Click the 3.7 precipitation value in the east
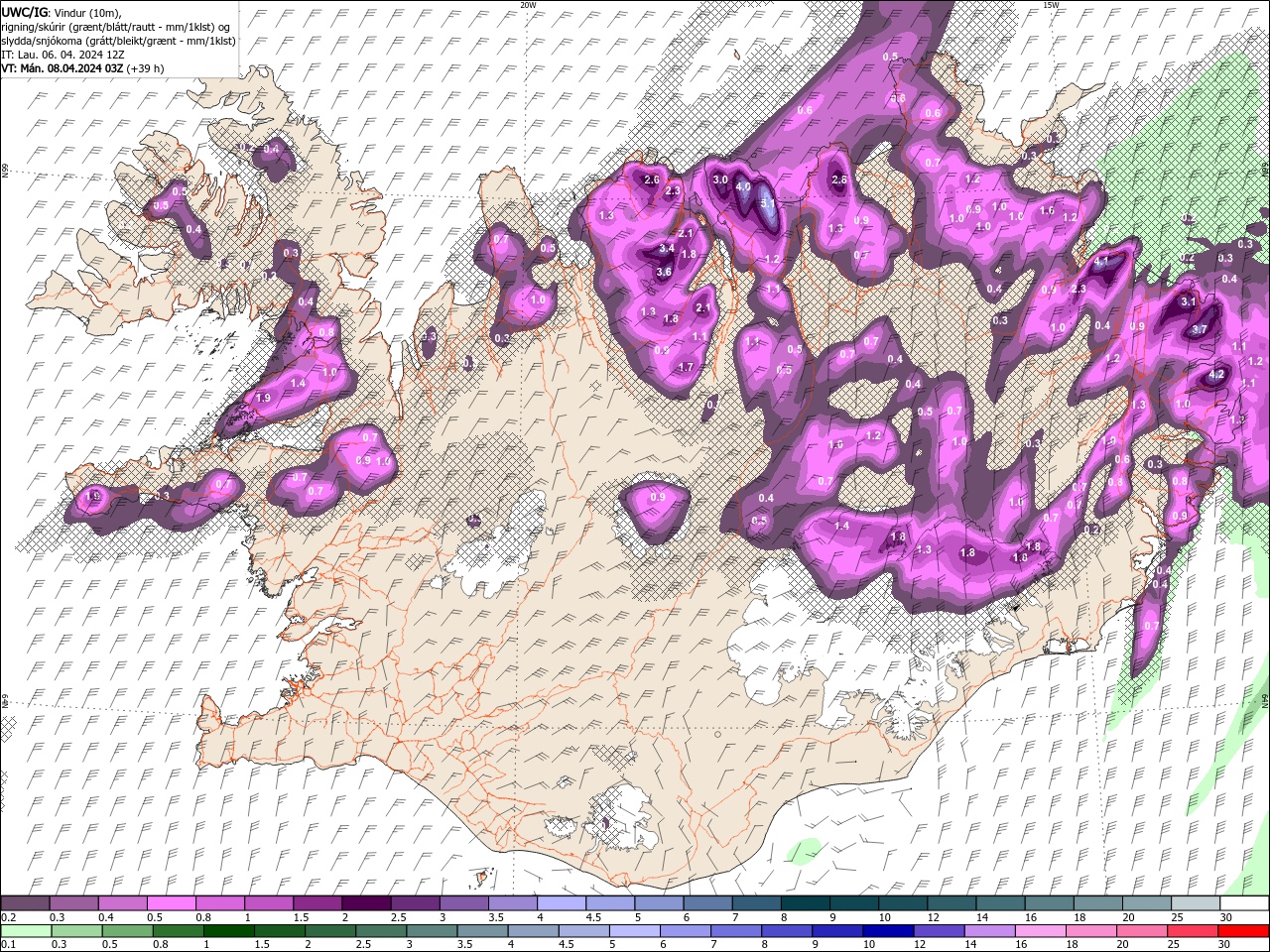Screen dimensions: 1270x952 point(1199,329)
